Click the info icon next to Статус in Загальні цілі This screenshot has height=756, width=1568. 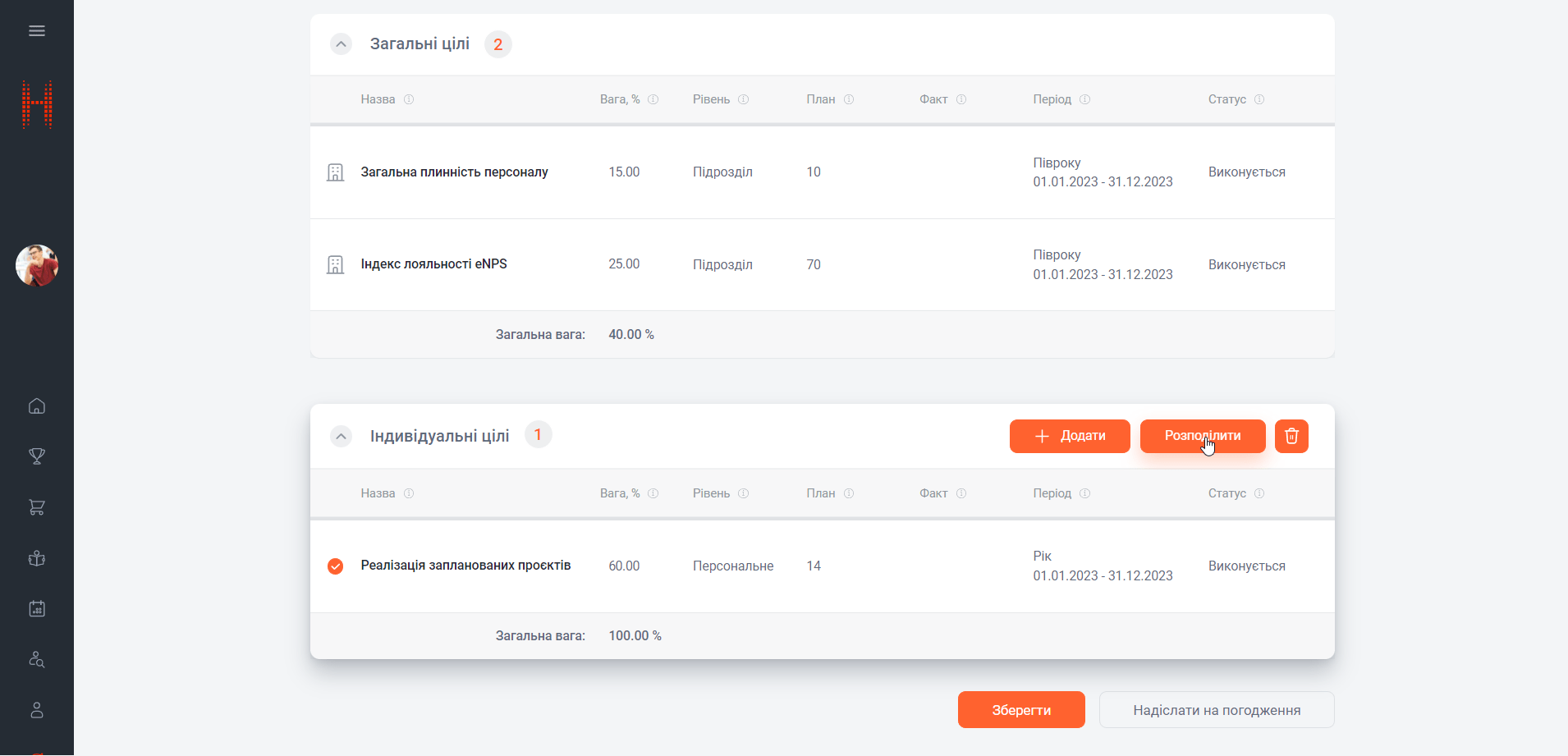coord(1259,99)
